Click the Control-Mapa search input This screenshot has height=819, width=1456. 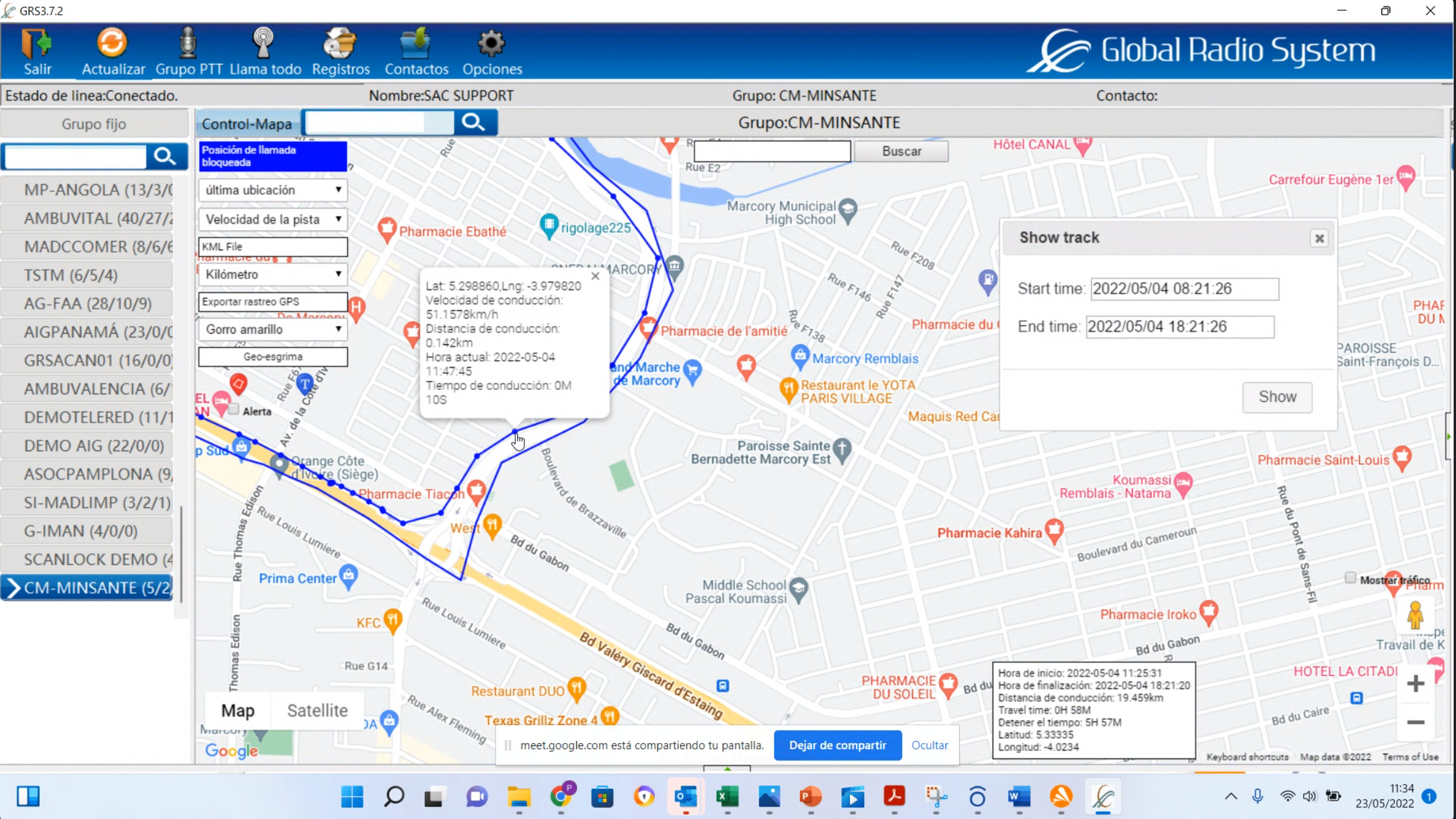coord(379,123)
